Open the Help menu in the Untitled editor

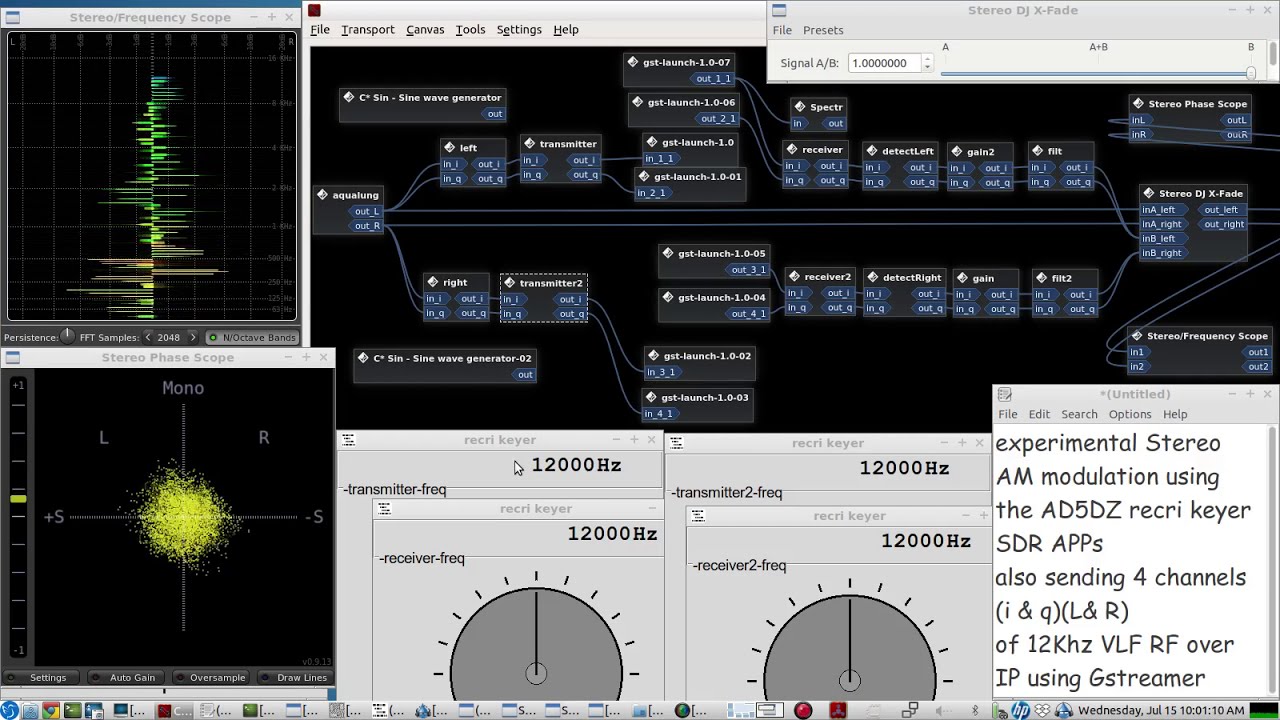pos(1175,414)
